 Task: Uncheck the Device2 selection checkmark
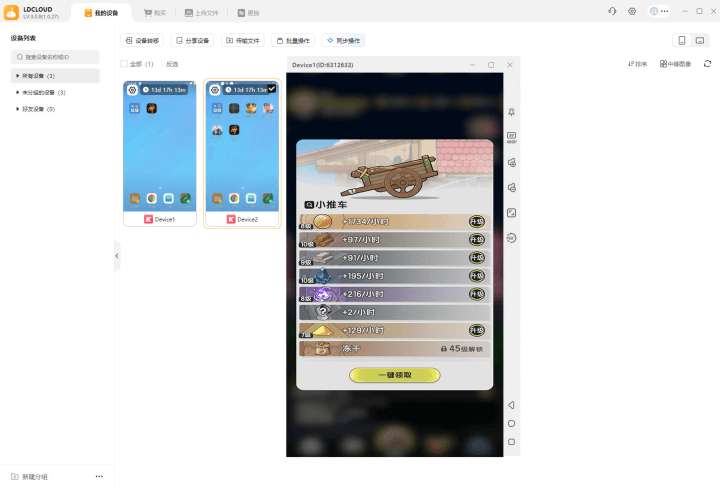tap(272, 89)
